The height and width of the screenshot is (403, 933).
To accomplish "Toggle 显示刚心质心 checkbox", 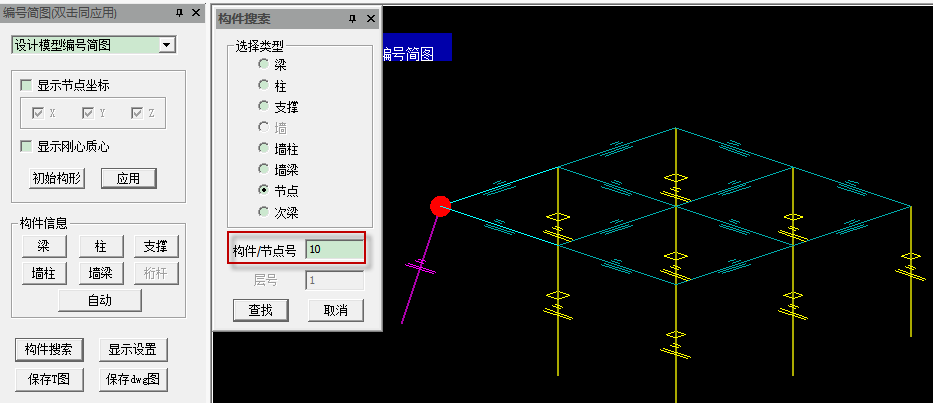I will [26, 146].
